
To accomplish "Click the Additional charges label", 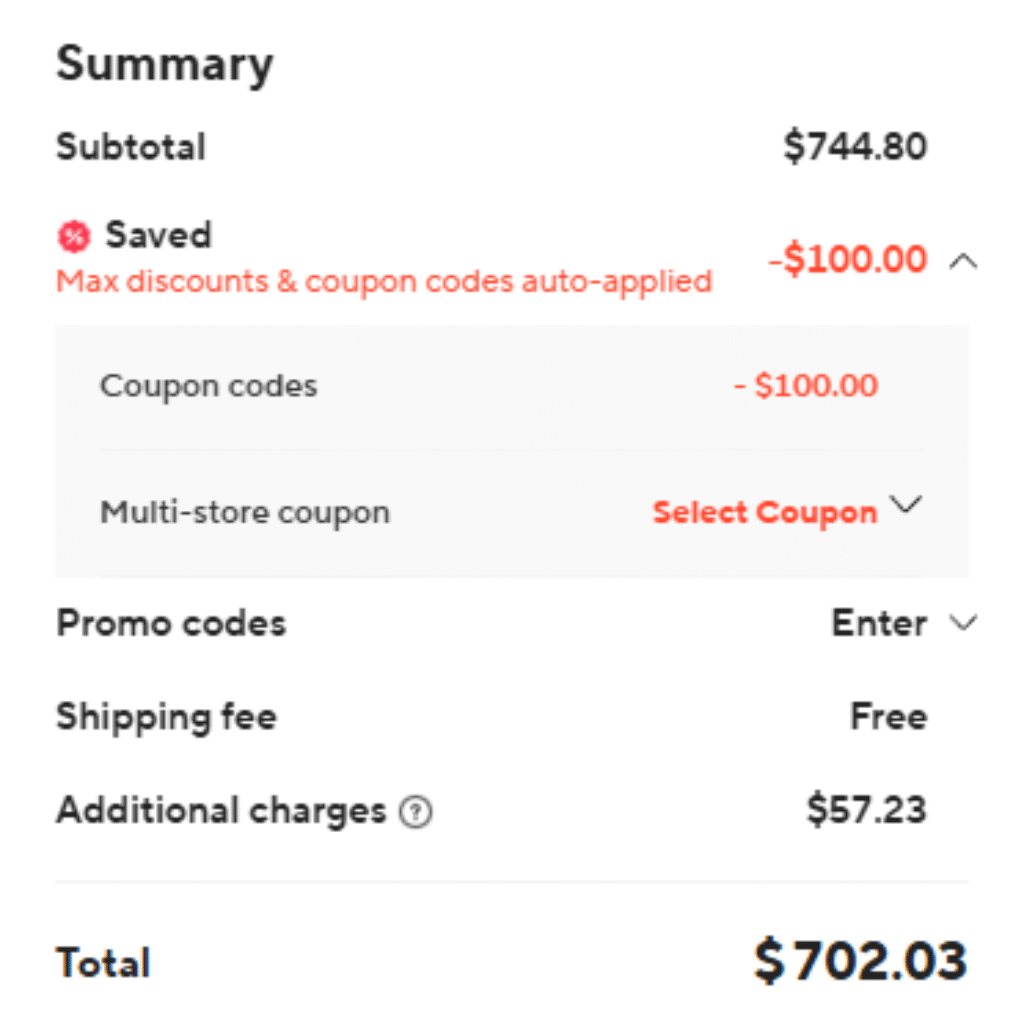I will pyautogui.click(x=221, y=811).
